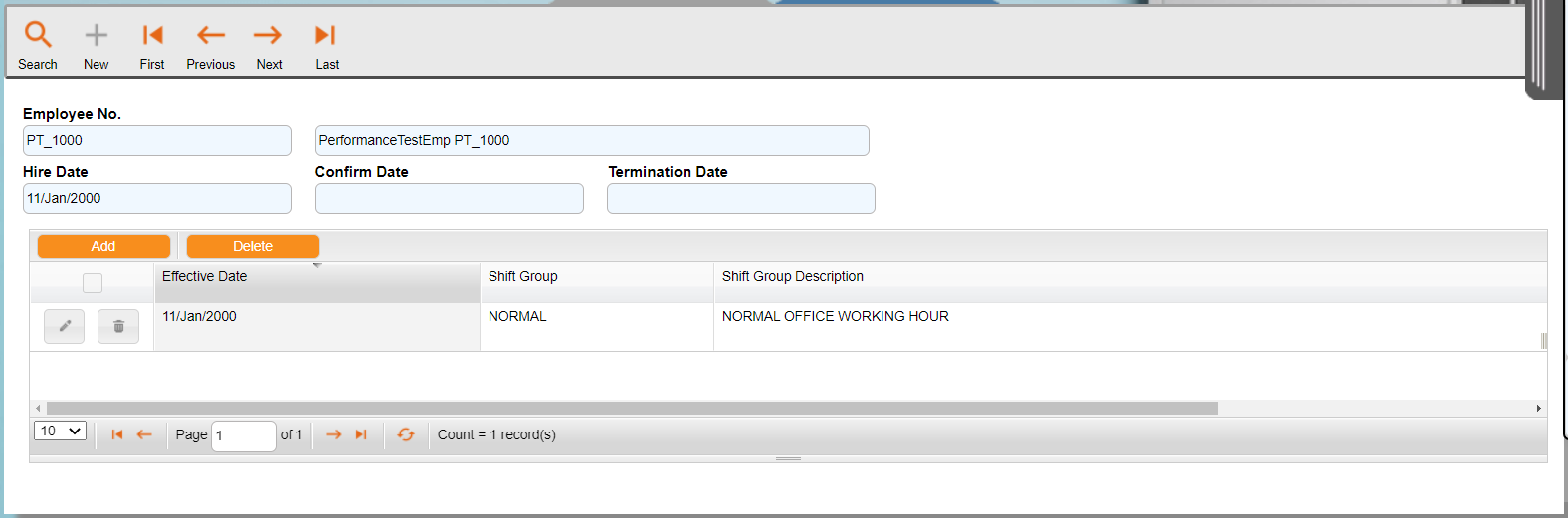
Task: Go to the grid's first page icon
Action: tap(117, 434)
